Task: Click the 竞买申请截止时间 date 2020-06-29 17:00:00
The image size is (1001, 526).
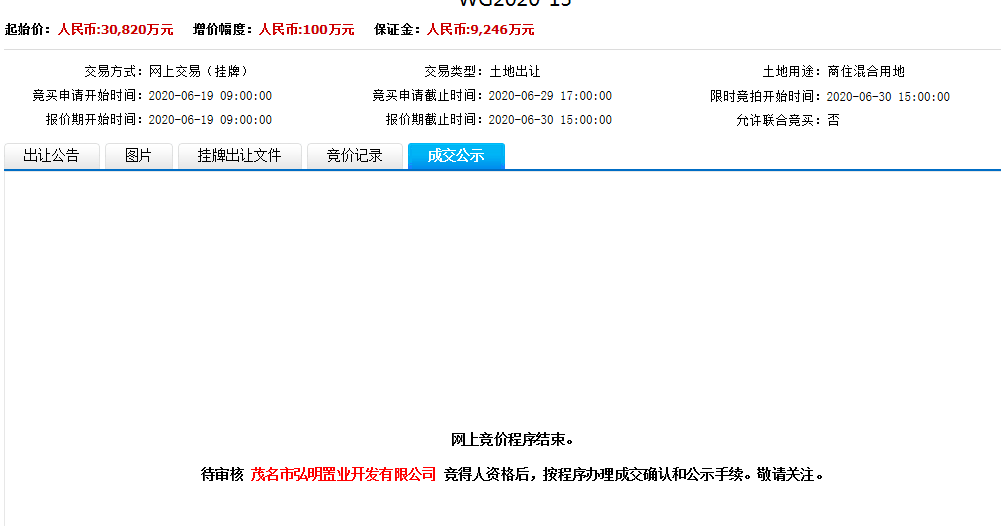Action: 550,96
